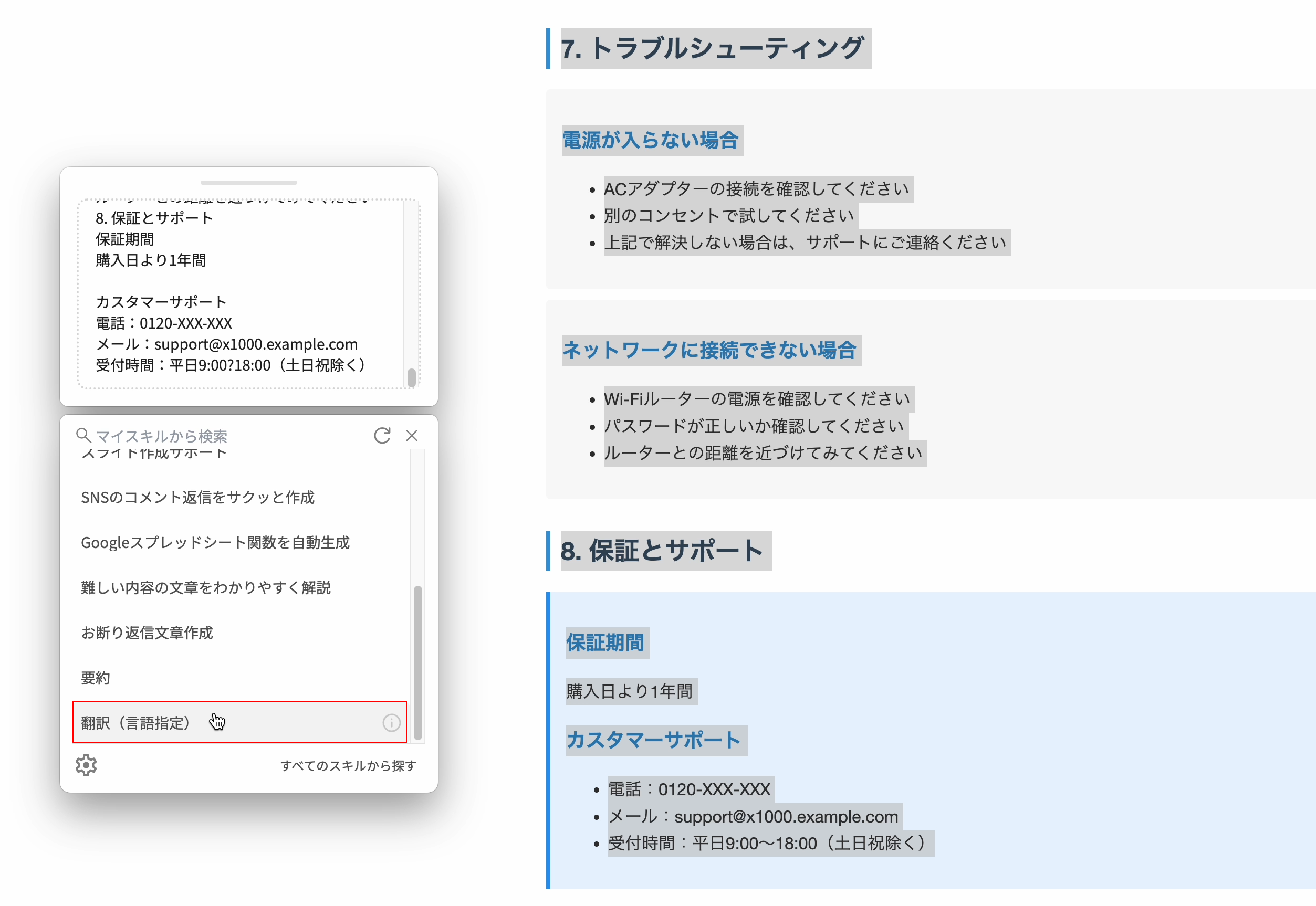Click 受付時間 line in preview box
Image resolution: width=1316 pixels, height=906 pixels.
(x=232, y=365)
